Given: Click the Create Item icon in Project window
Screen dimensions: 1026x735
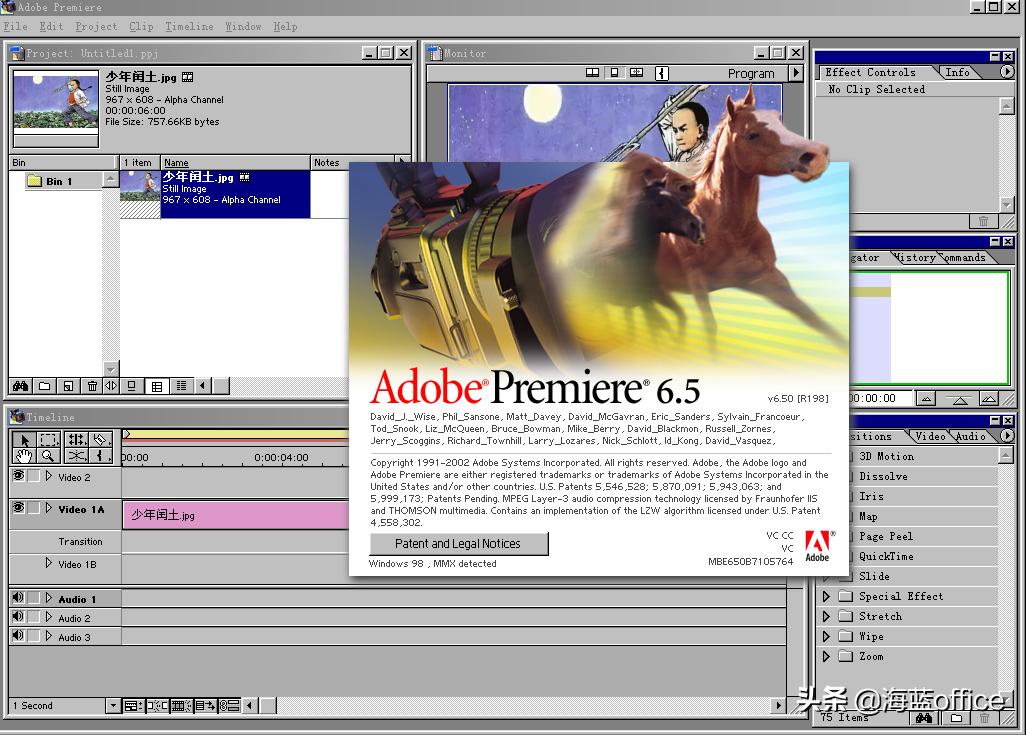Looking at the screenshot, I should coord(68,386).
